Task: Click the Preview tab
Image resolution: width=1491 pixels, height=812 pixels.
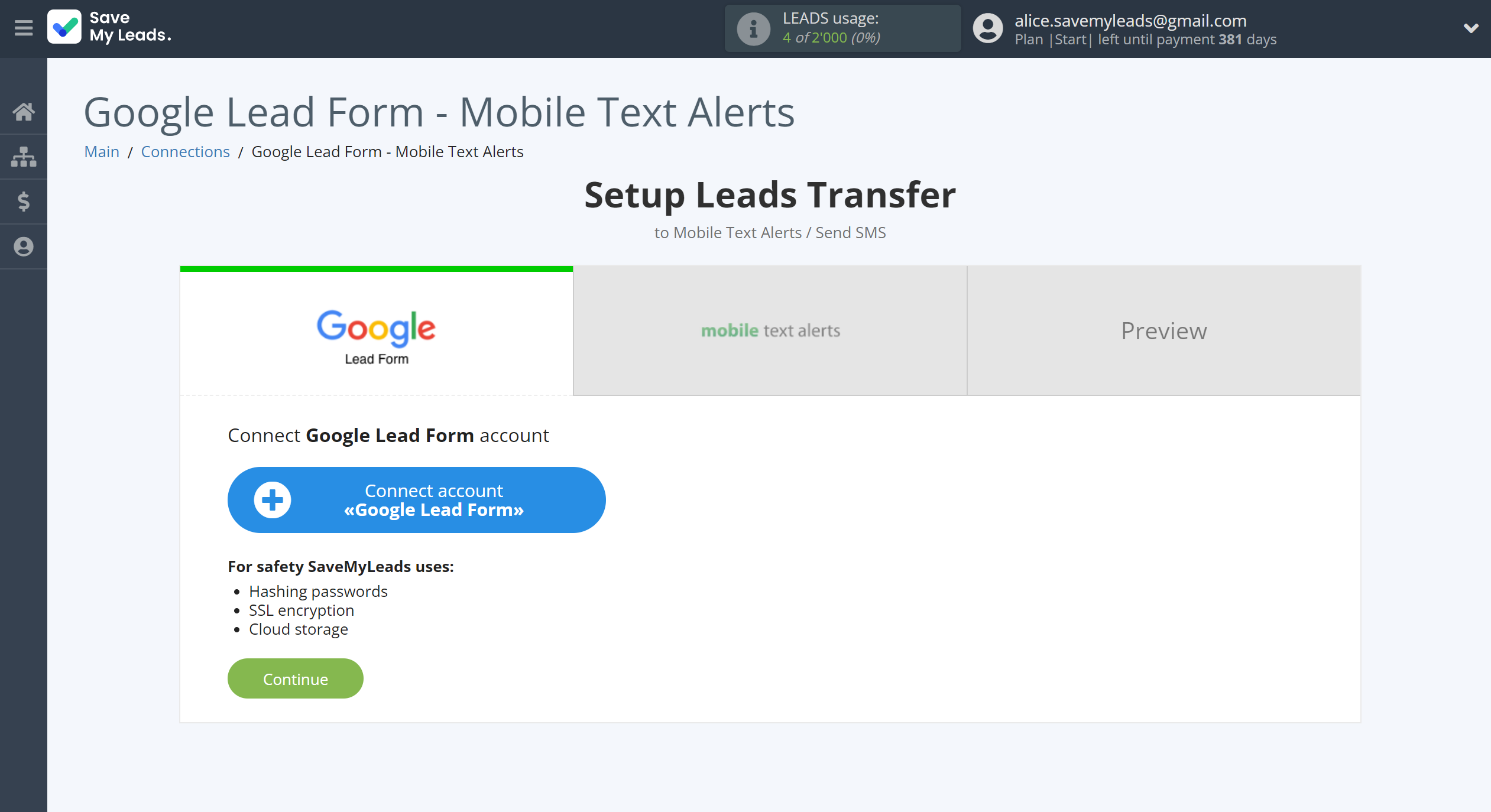Action: pyautogui.click(x=1164, y=329)
